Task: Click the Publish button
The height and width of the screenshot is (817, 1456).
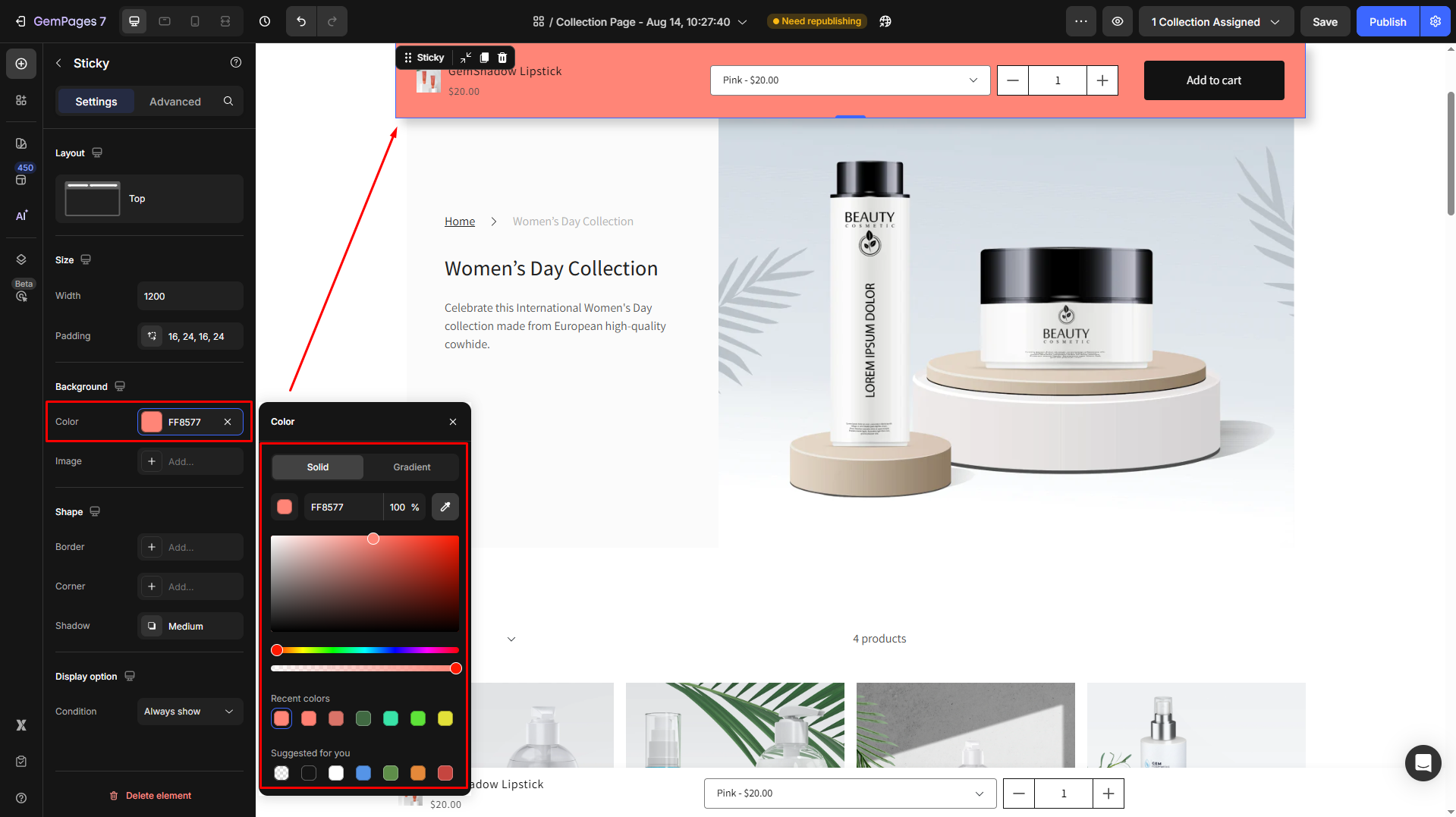Action: [1387, 22]
